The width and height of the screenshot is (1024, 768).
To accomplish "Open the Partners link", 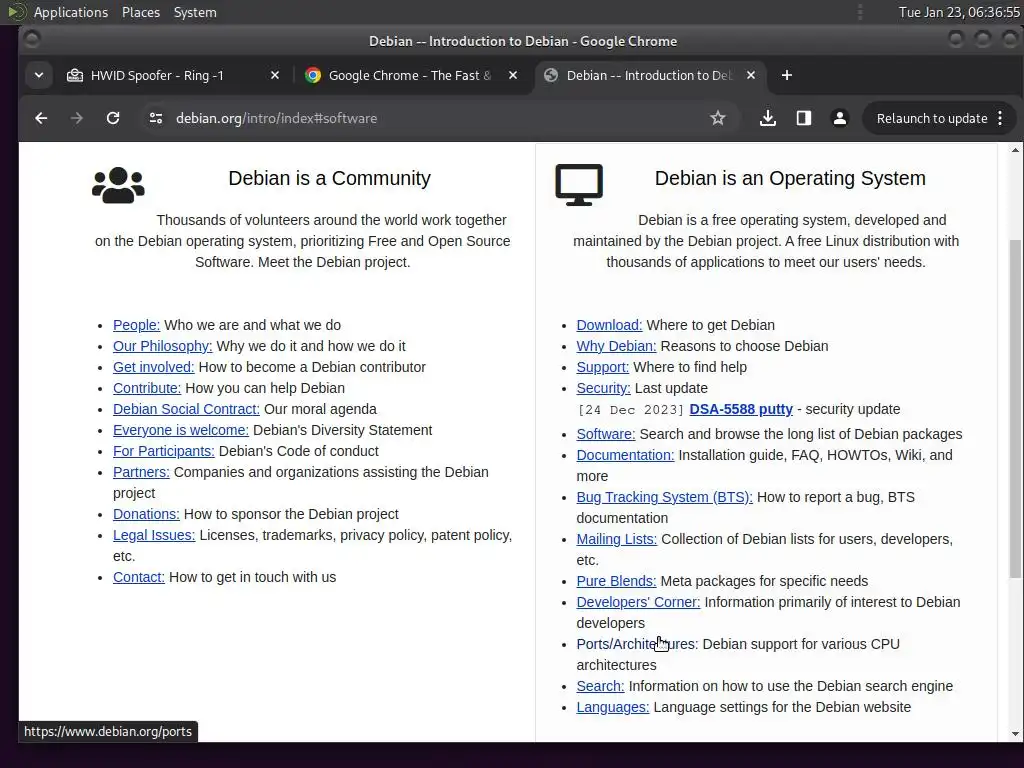I will pyautogui.click(x=141, y=472).
